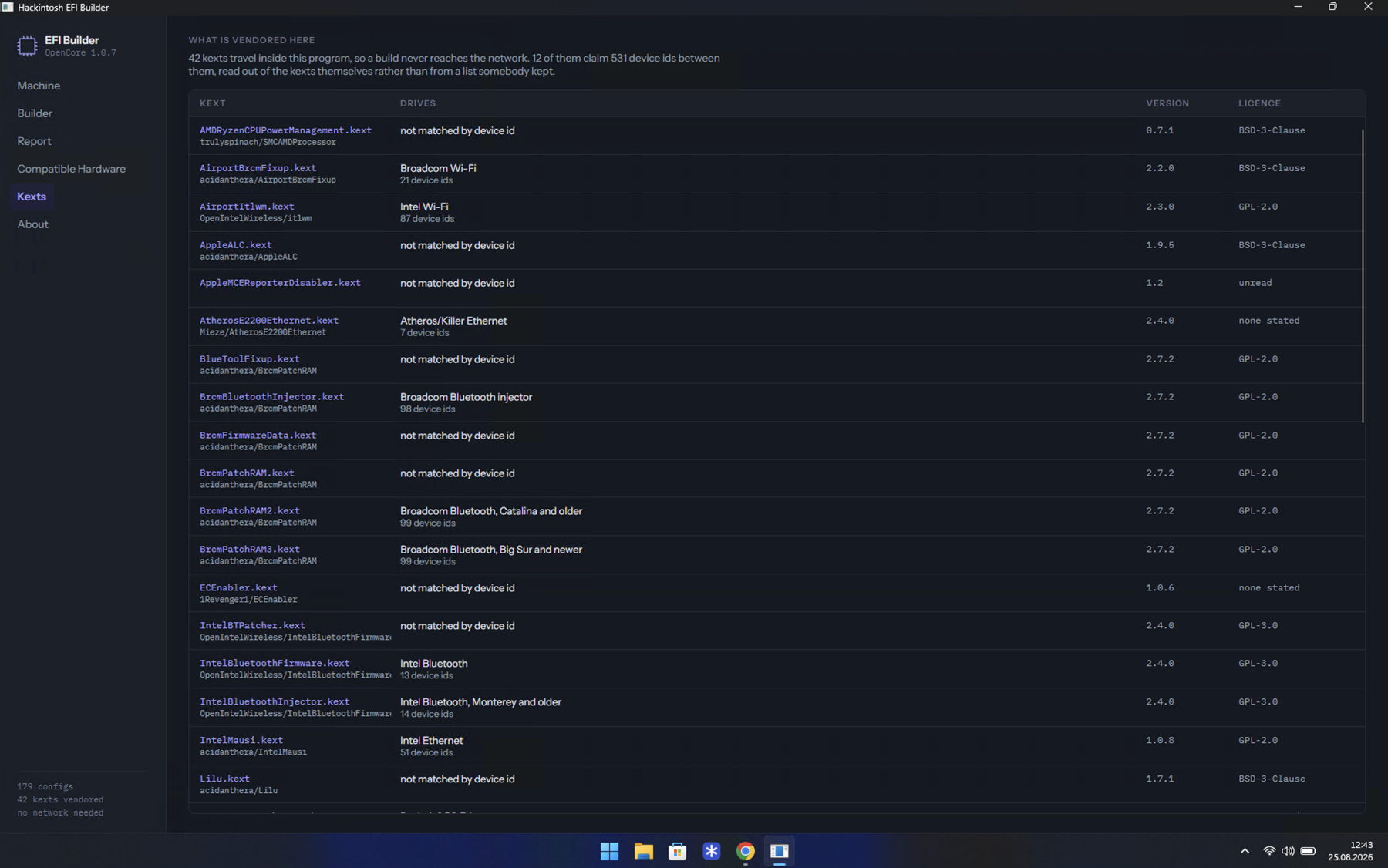Launch Microsoft Store from taskbar
The height and width of the screenshot is (868, 1388).
[677, 851]
